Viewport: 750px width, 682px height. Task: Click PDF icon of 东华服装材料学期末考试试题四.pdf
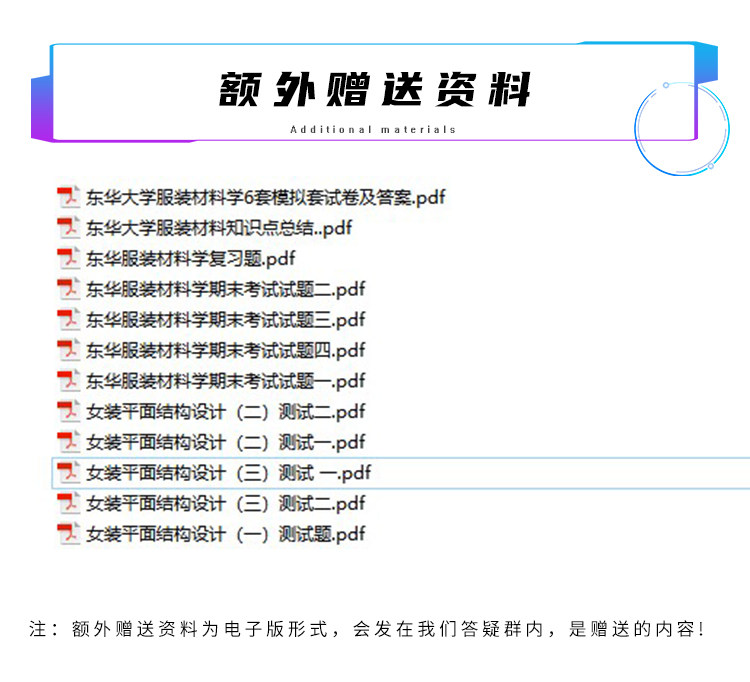coord(68,350)
